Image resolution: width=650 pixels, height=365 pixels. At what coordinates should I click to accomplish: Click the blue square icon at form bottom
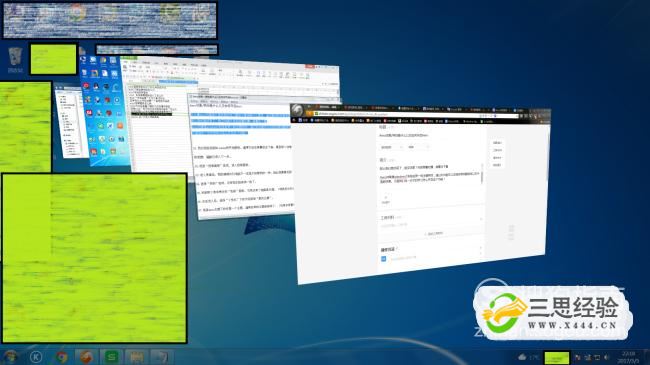coord(383,259)
